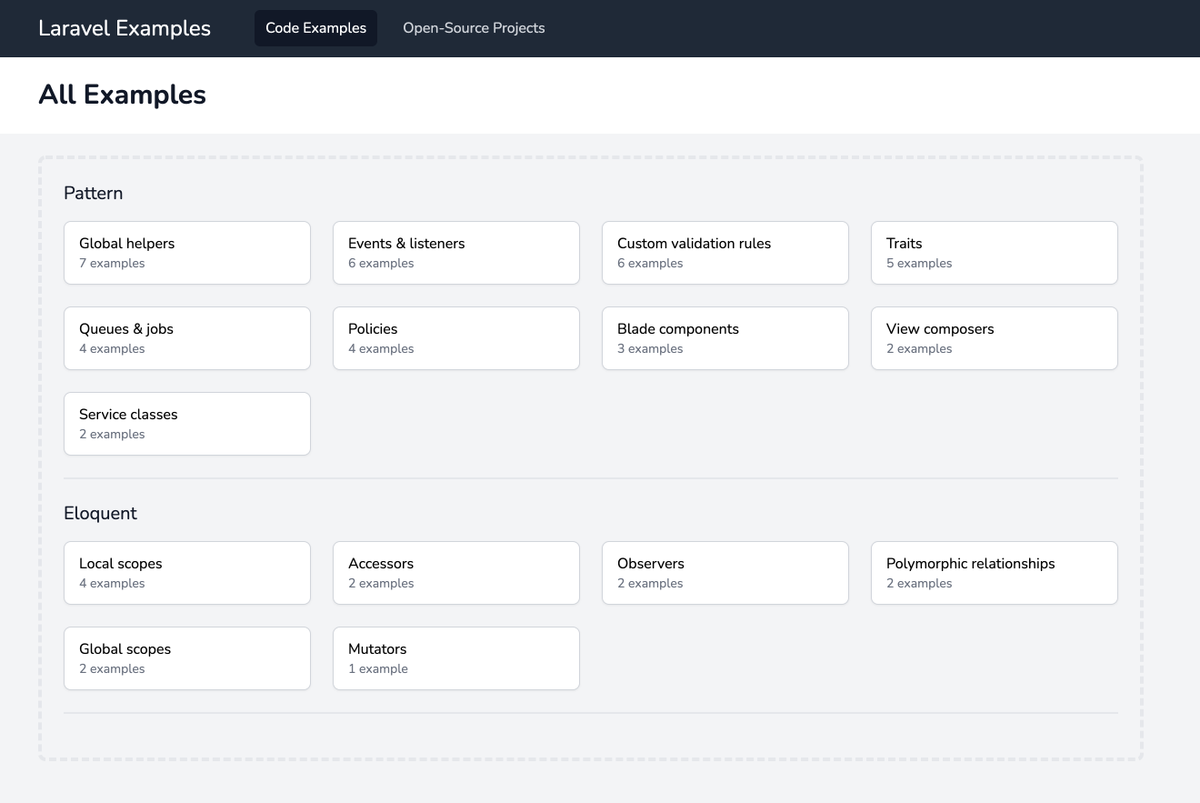Screen dimensions: 1200x803
Task: Open the Polymorphic relationships card
Action: coord(994,573)
